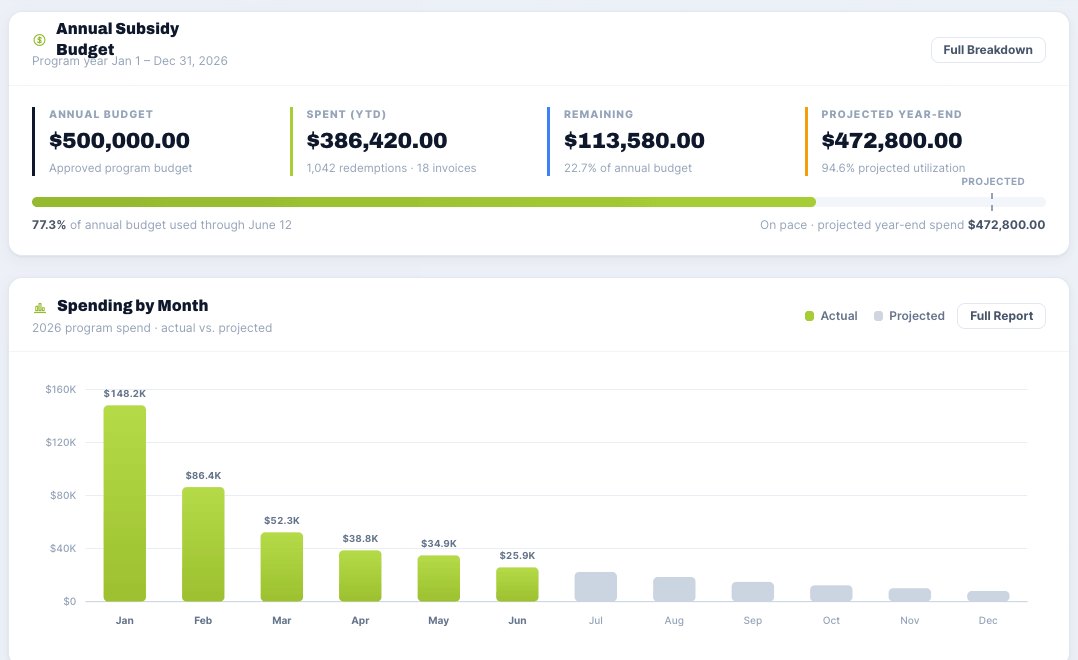The width and height of the screenshot is (1078, 660).
Task: Click the Jul x-axis label
Action: click(595, 620)
